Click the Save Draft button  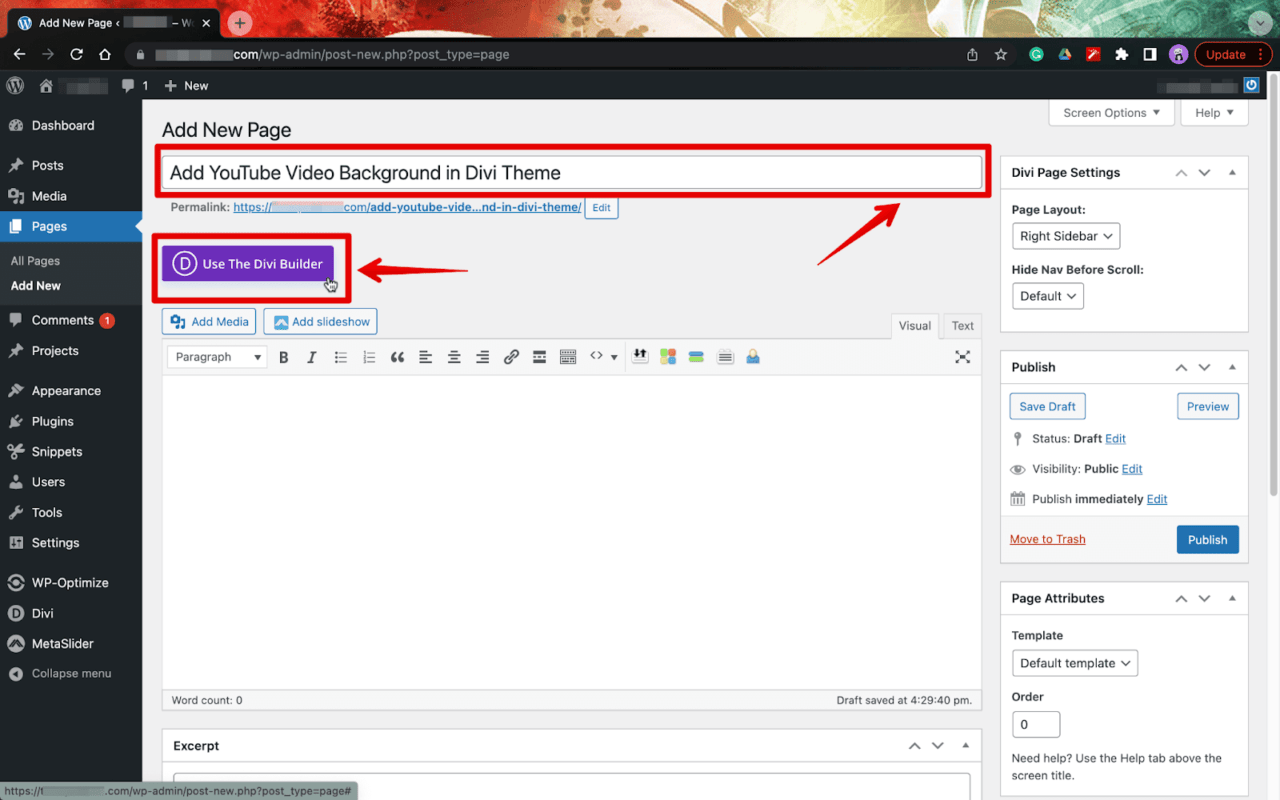1047,406
